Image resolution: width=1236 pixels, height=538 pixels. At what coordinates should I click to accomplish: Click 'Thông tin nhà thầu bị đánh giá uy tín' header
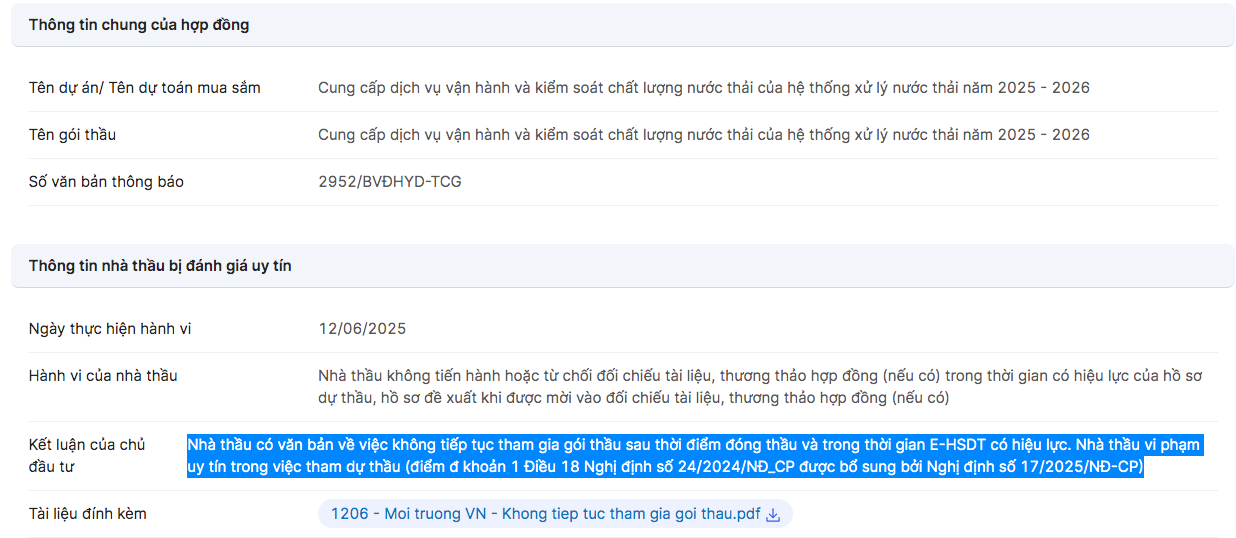(160, 266)
